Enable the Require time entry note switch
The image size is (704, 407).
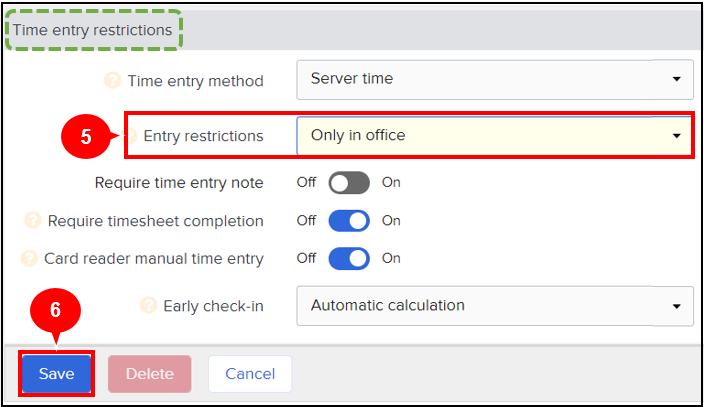click(349, 183)
